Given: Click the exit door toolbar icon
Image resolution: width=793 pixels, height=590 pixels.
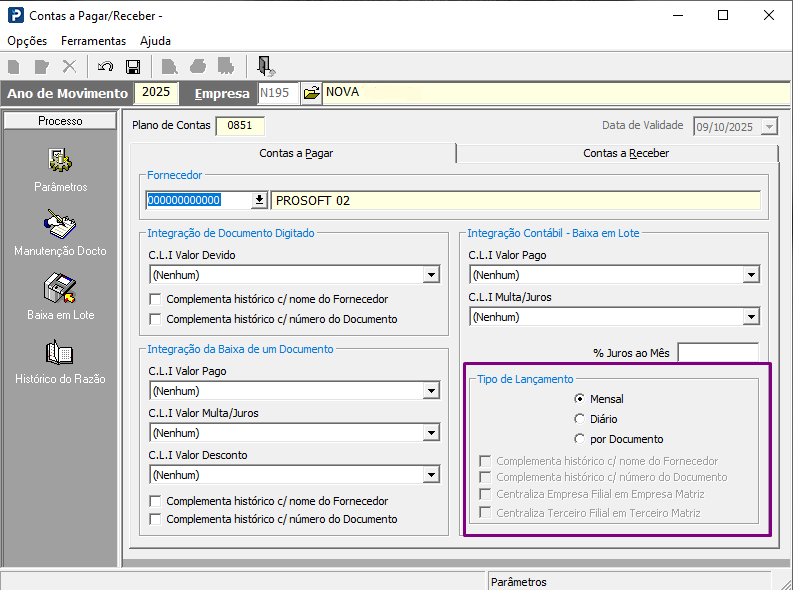Looking at the screenshot, I should tap(265, 67).
